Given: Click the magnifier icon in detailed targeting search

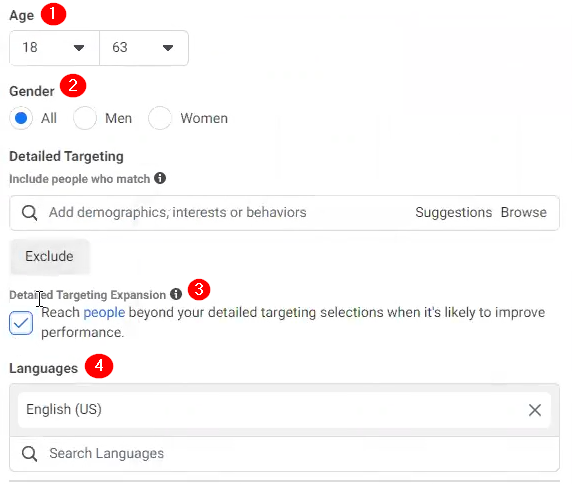Looking at the screenshot, I should pos(29,213).
